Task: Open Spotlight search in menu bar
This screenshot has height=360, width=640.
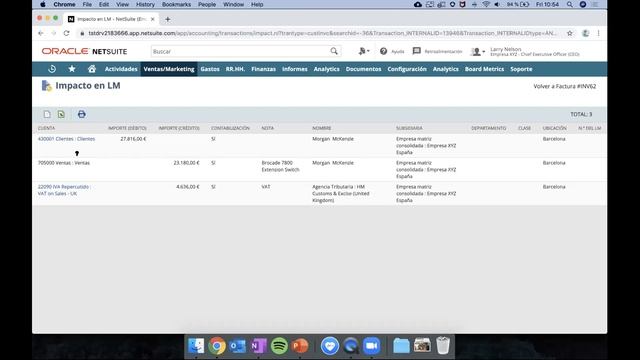Action: click(569, 4)
